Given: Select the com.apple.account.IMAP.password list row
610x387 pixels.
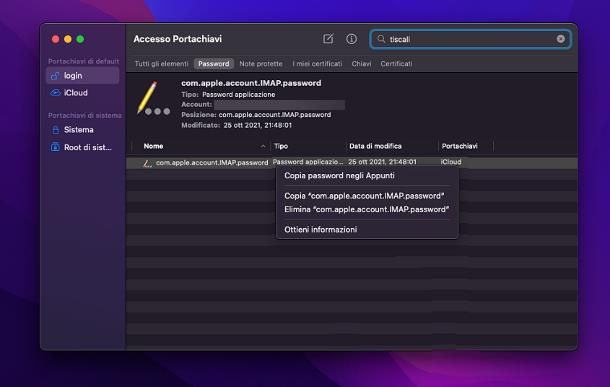Looking at the screenshot, I should [352, 163].
